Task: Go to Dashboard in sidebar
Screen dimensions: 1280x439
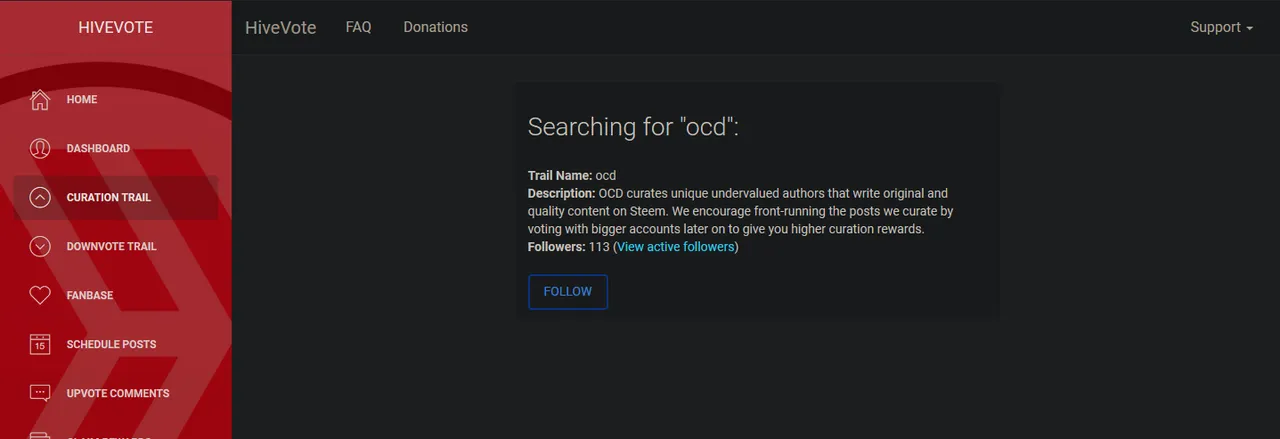Action: click(x=116, y=148)
